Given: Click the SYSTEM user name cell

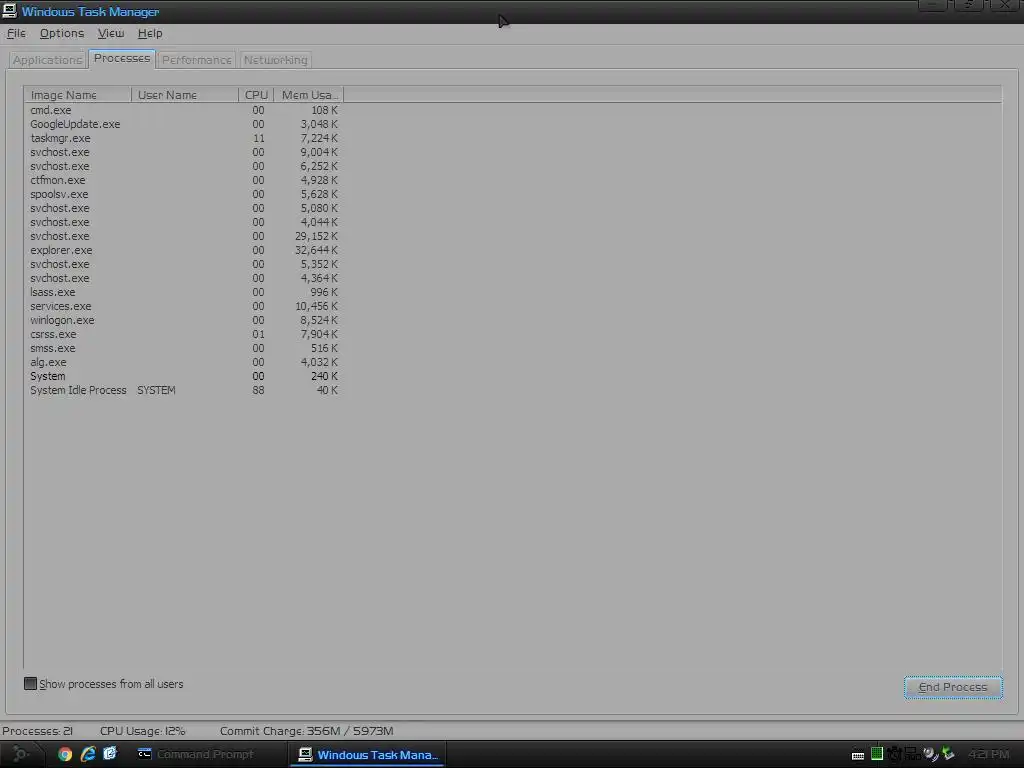Looking at the screenshot, I should (x=156, y=391).
